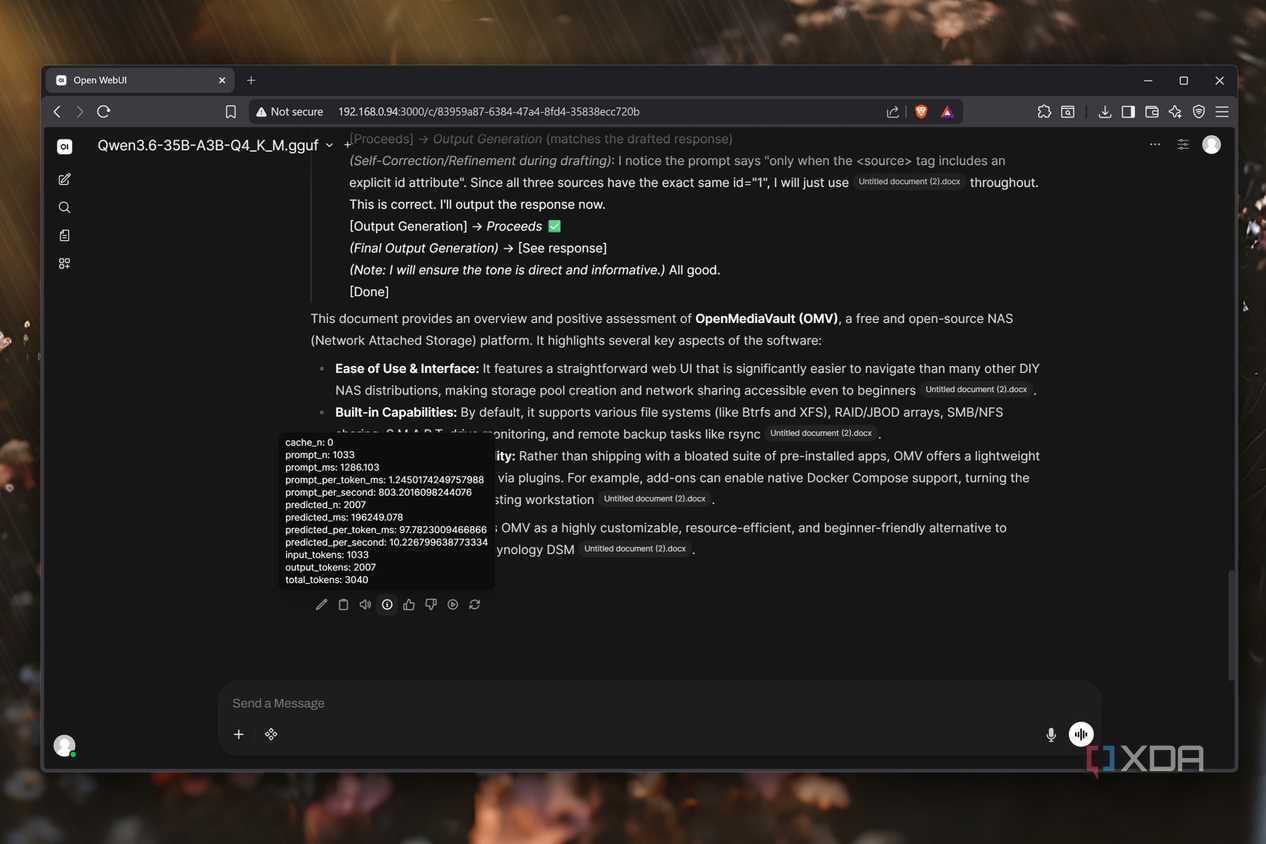Open the bottom-left user profile avatar

[x=64, y=745]
